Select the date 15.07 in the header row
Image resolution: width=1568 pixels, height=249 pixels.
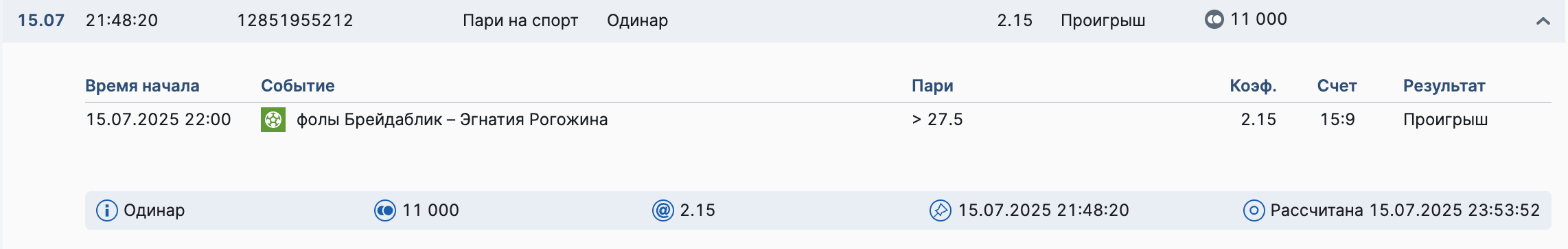(x=41, y=20)
